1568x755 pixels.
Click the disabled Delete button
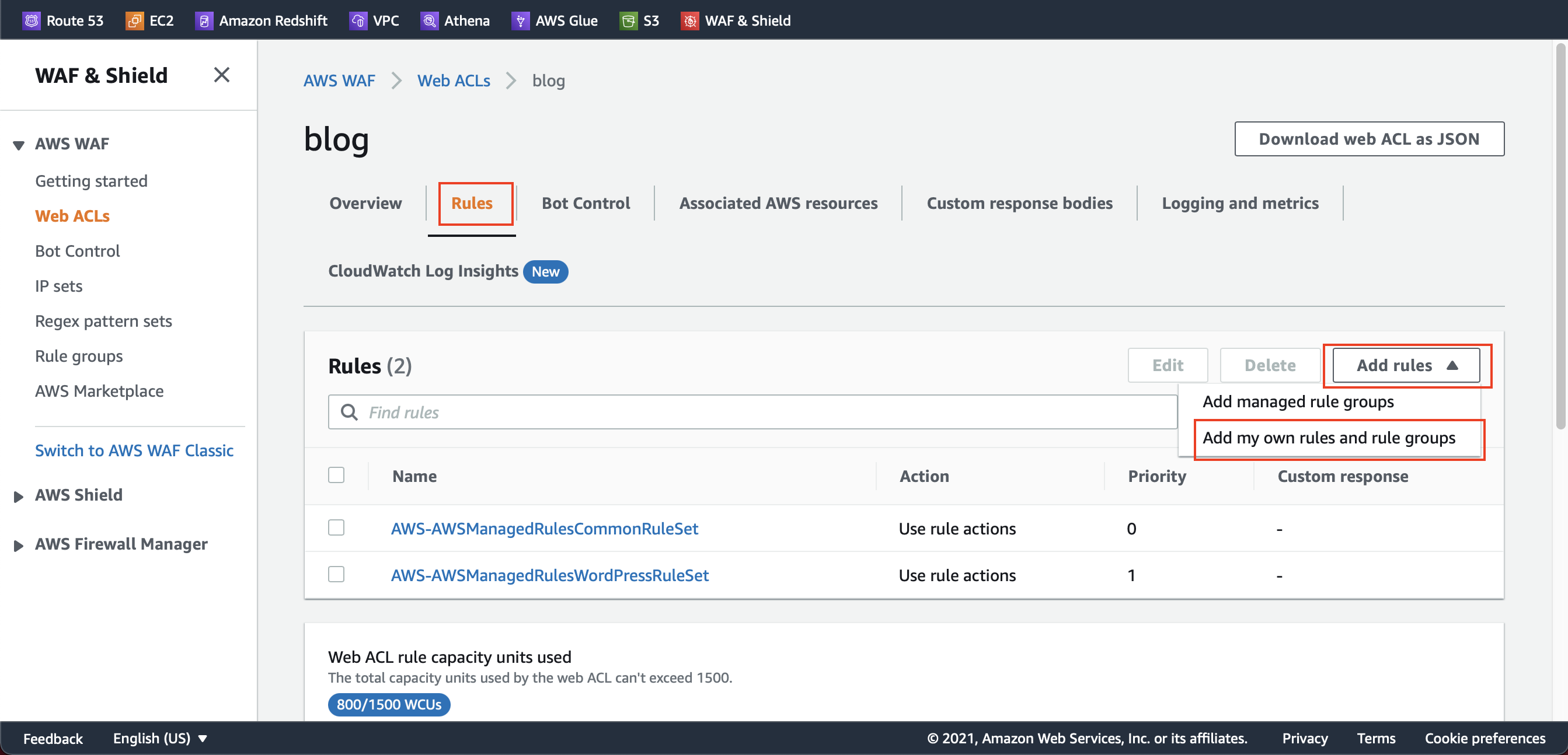pyautogui.click(x=1270, y=365)
